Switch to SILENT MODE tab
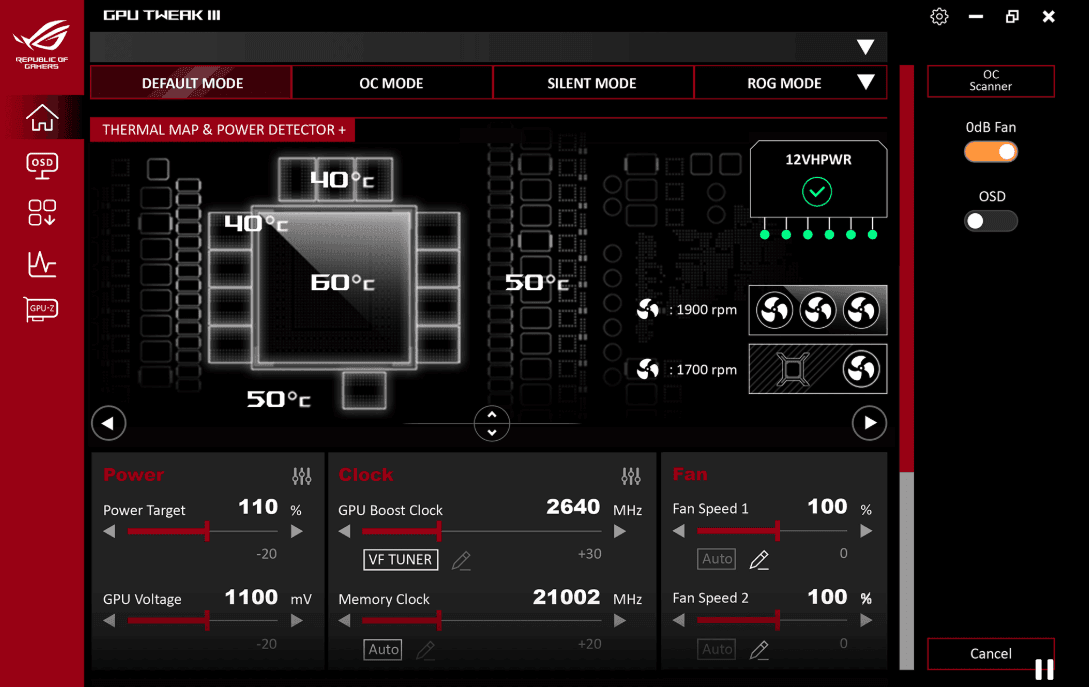1089x687 pixels. [x=592, y=83]
